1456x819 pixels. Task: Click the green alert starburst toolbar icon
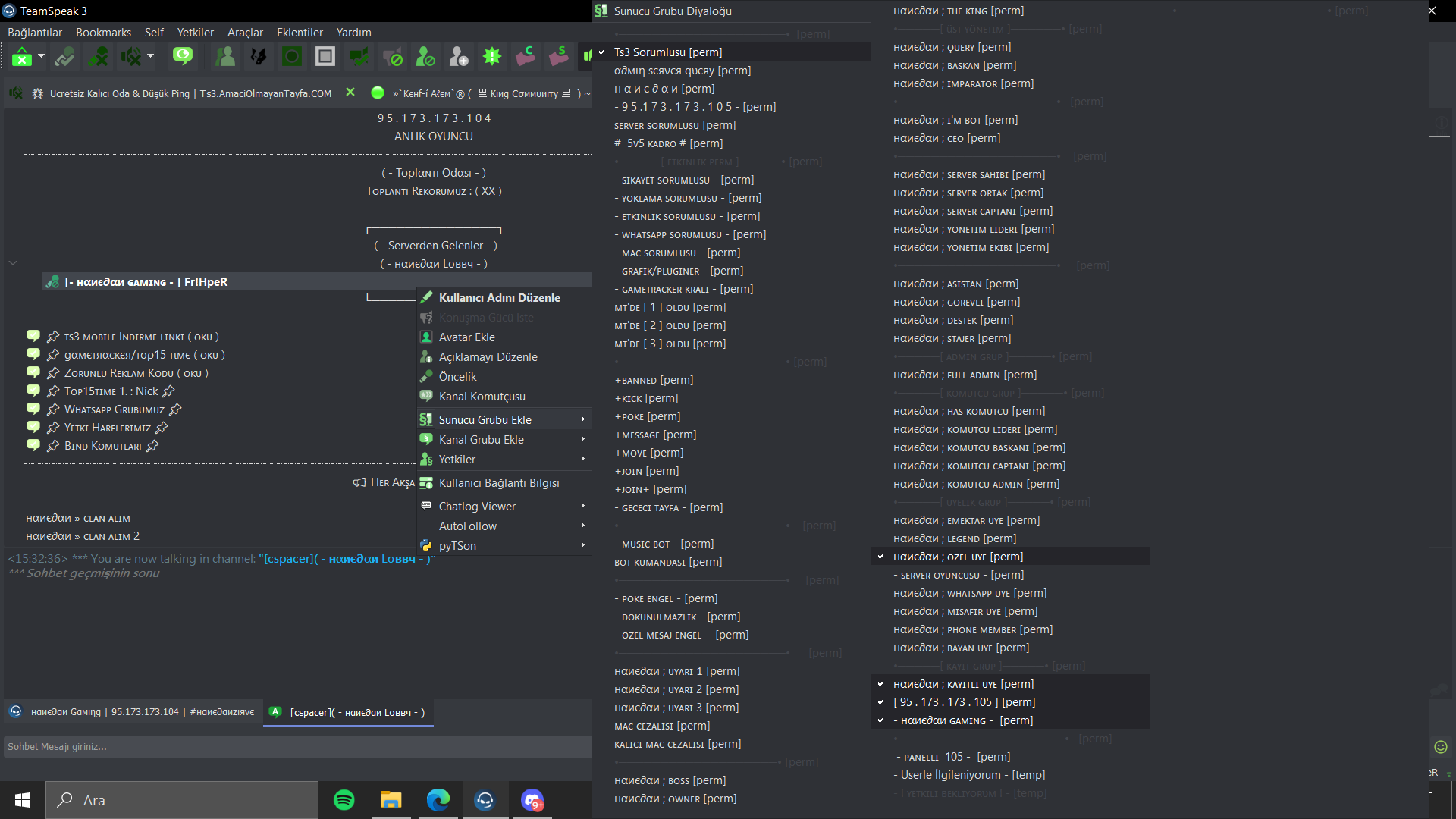(x=492, y=56)
